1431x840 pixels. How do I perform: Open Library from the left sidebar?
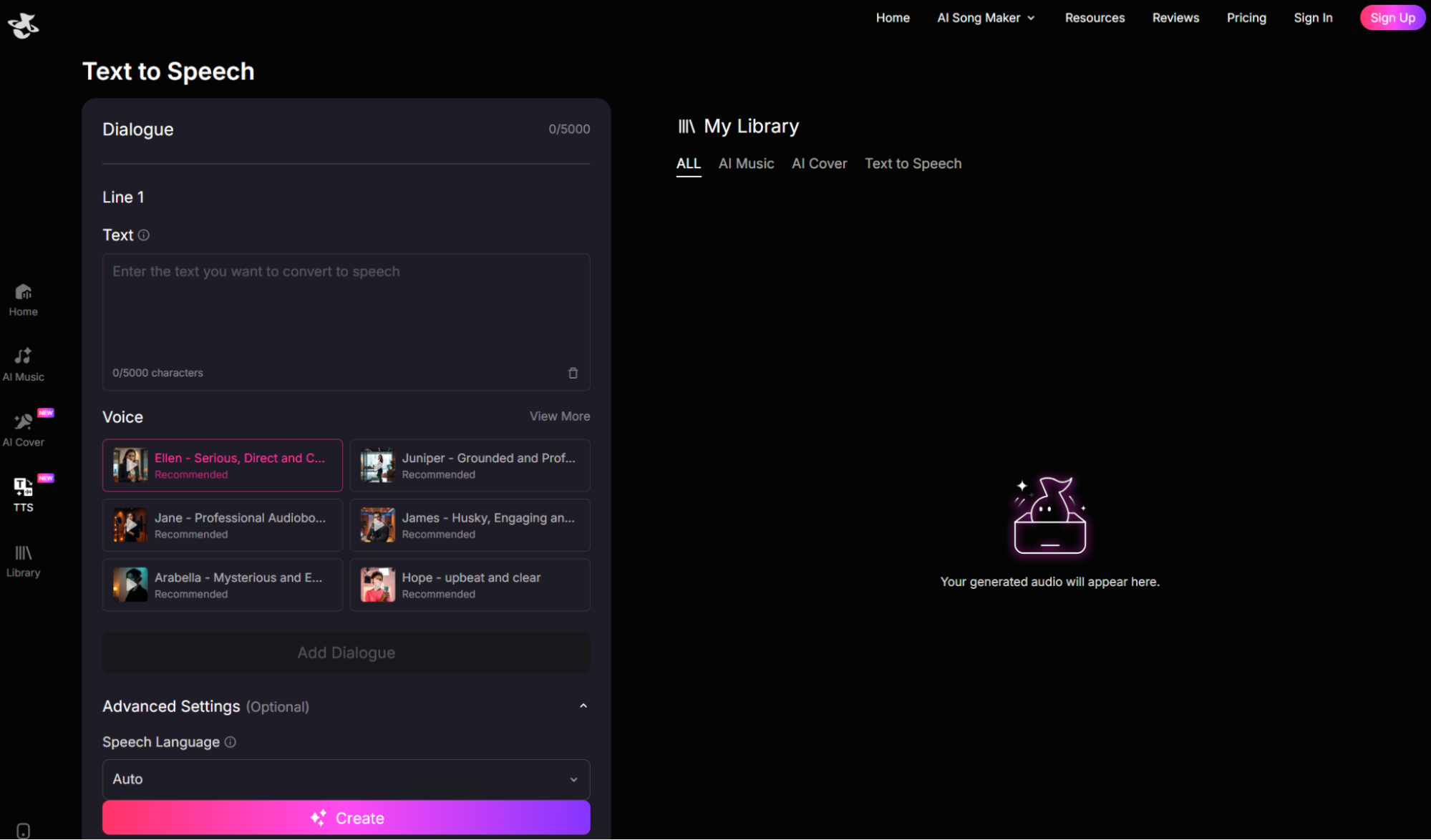pyautogui.click(x=23, y=560)
